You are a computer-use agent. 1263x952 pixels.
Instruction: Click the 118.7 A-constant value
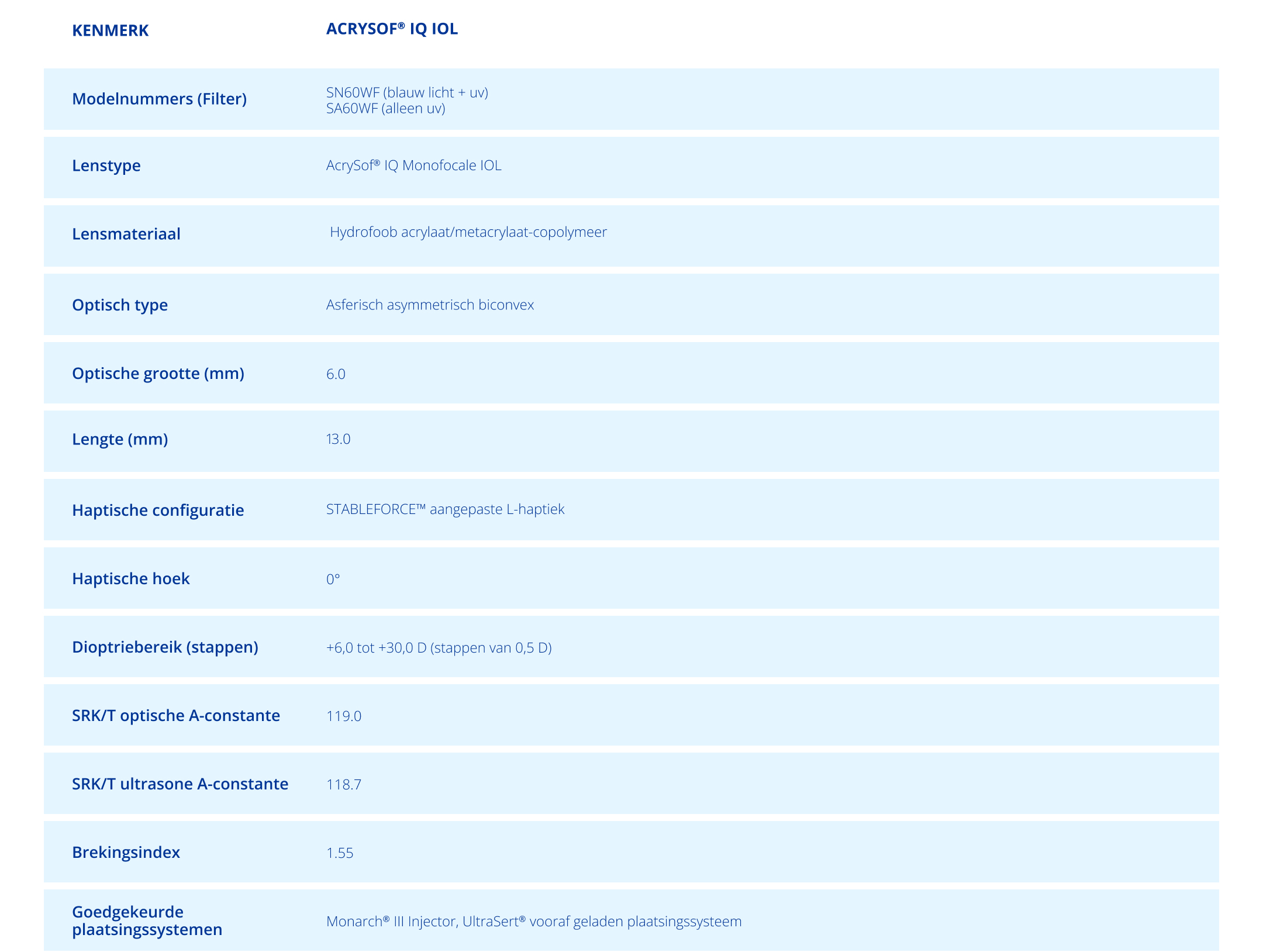[x=344, y=785]
